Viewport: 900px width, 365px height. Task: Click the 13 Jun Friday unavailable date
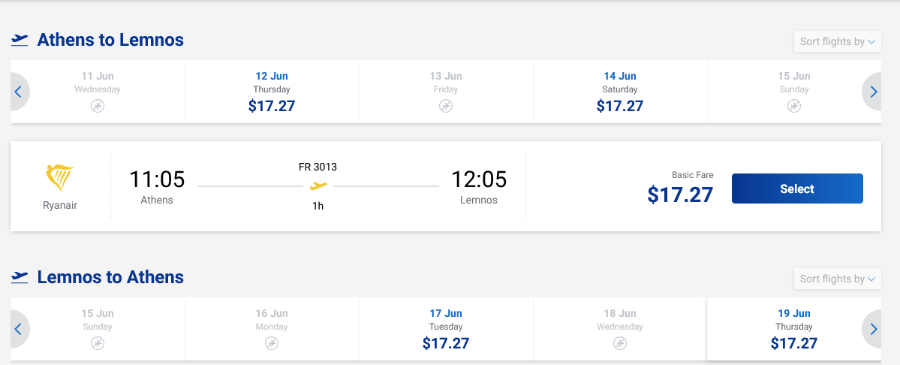[x=446, y=92]
